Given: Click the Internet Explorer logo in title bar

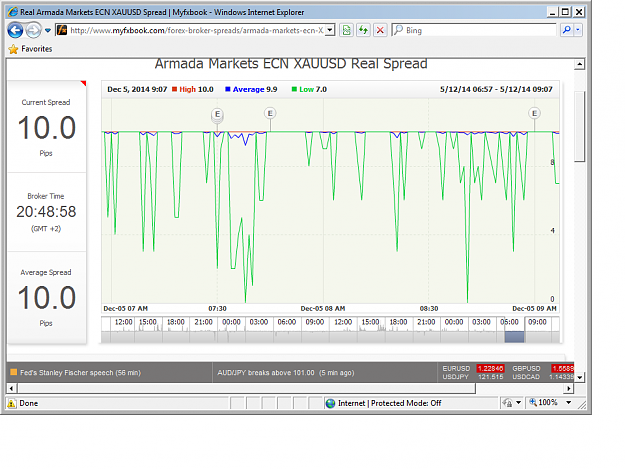Looking at the screenshot, I should [x=13, y=12].
